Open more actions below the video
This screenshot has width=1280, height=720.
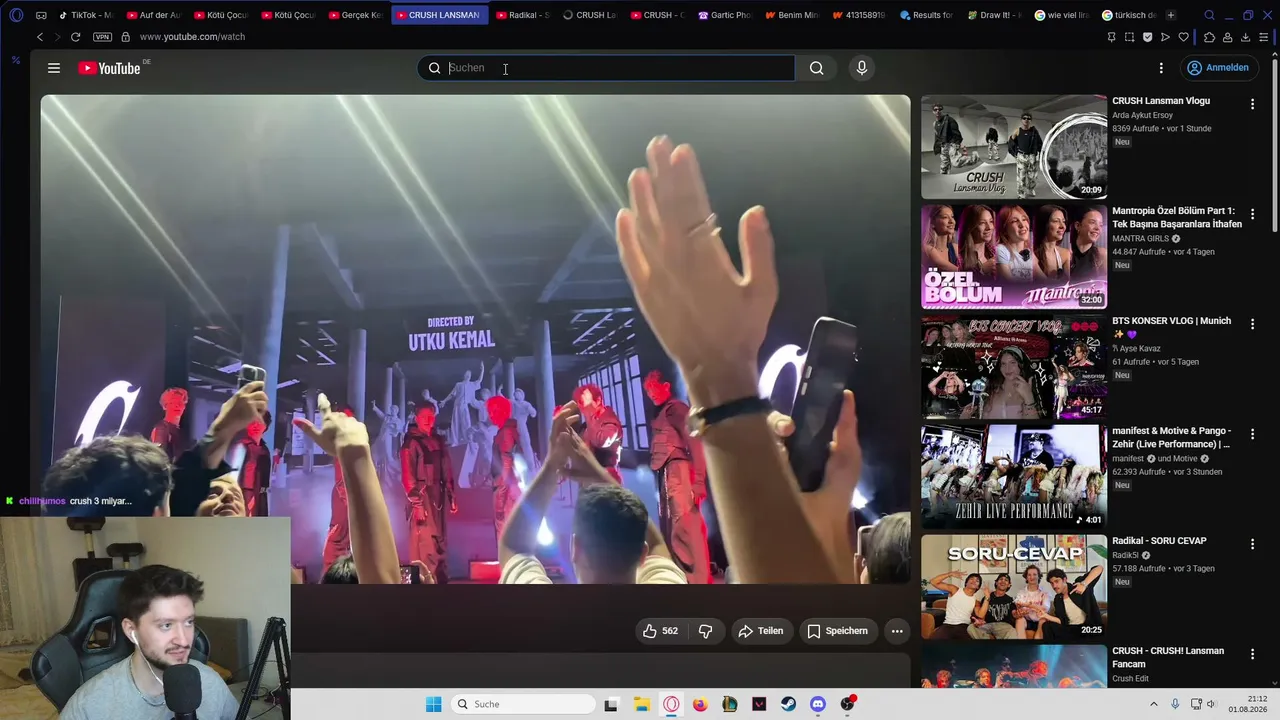pyautogui.click(x=897, y=631)
